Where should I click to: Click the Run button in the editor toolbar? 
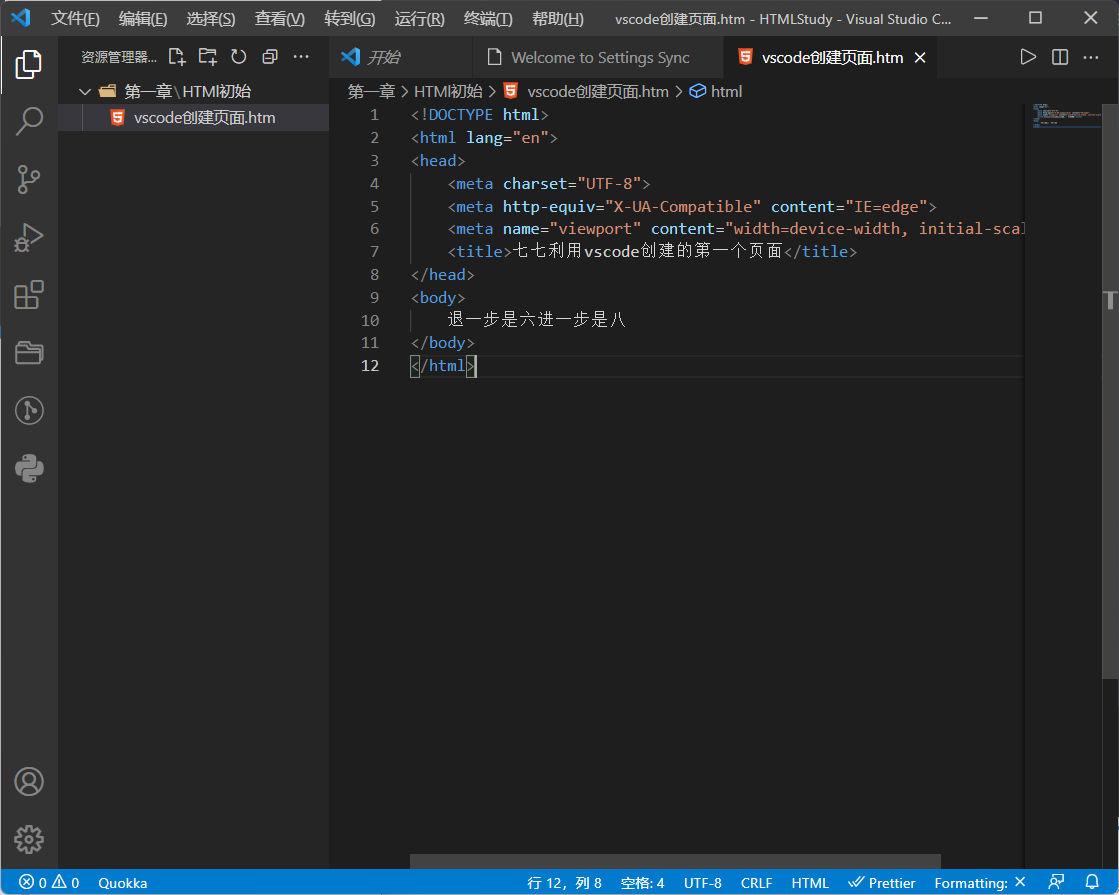pos(1028,57)
